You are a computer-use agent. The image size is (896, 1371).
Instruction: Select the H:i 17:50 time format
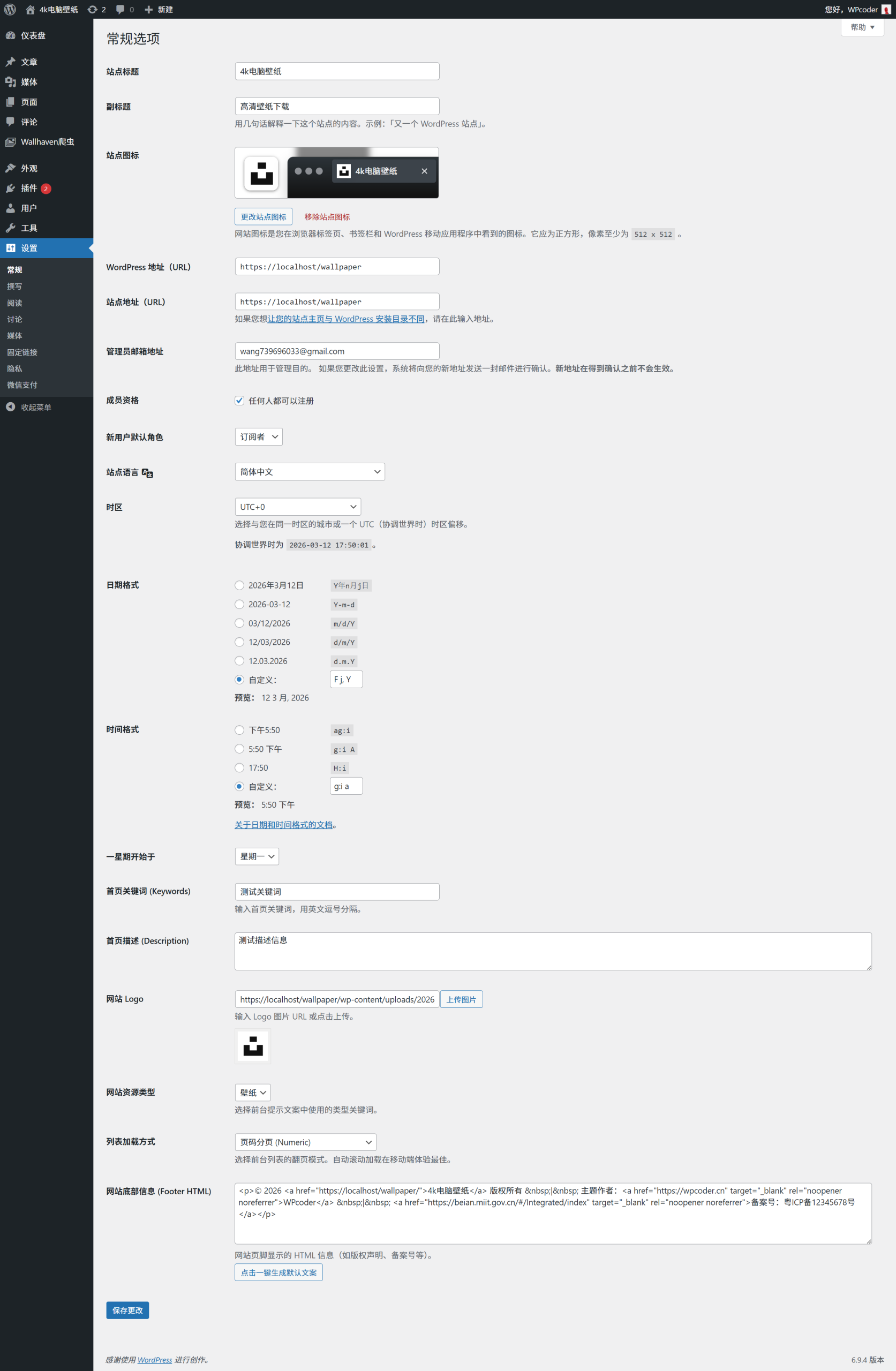[239, 767]
